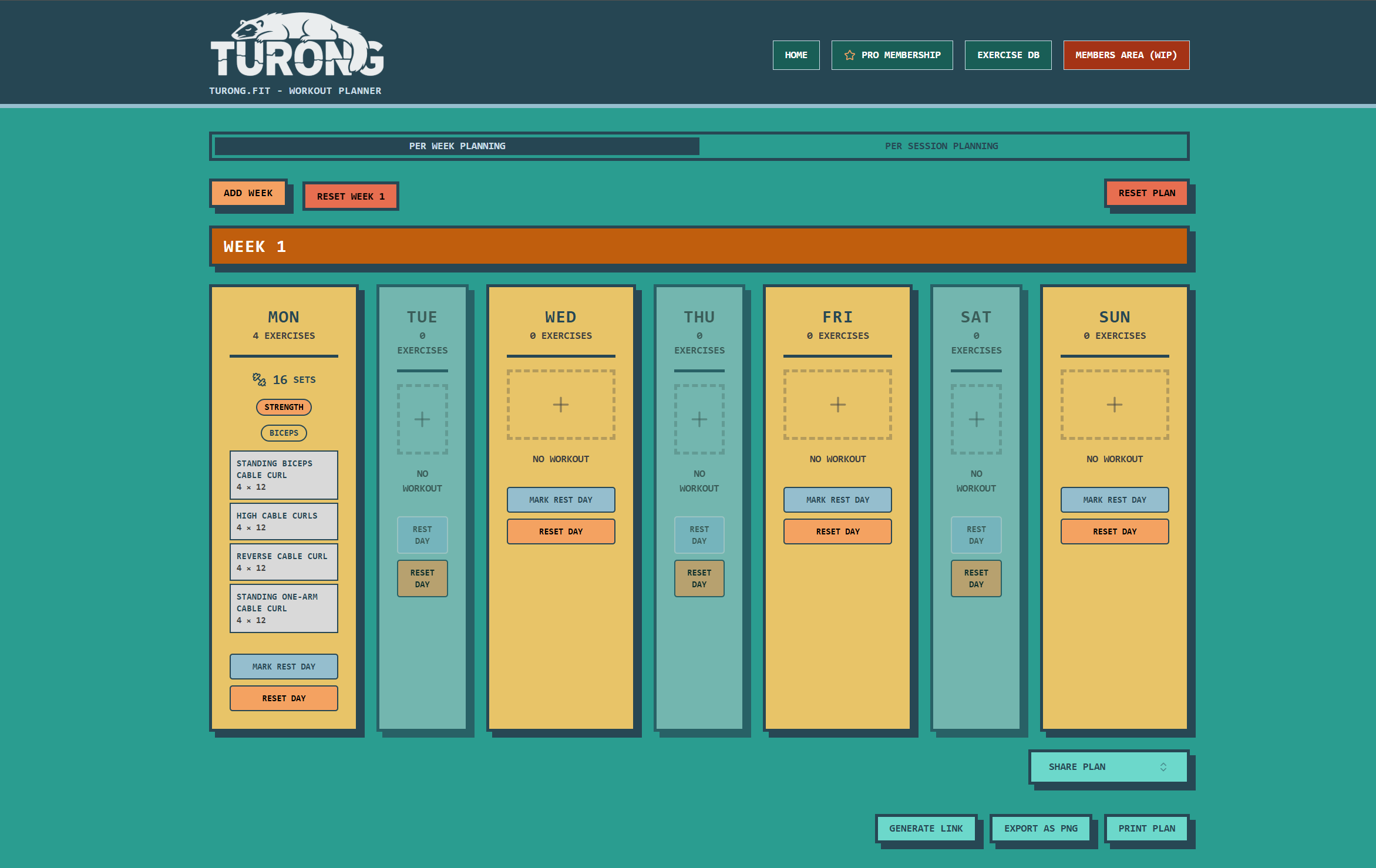The image size is (1376, 868).
Task: Add a workout with Wednesday's plus icon
Action: tap(561, 405)
